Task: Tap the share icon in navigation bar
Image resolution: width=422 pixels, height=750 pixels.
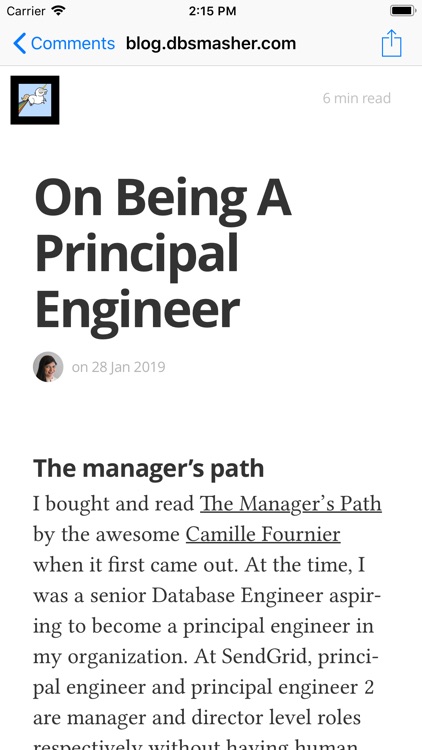Action: pyautogui.click(x=391, y=43)
